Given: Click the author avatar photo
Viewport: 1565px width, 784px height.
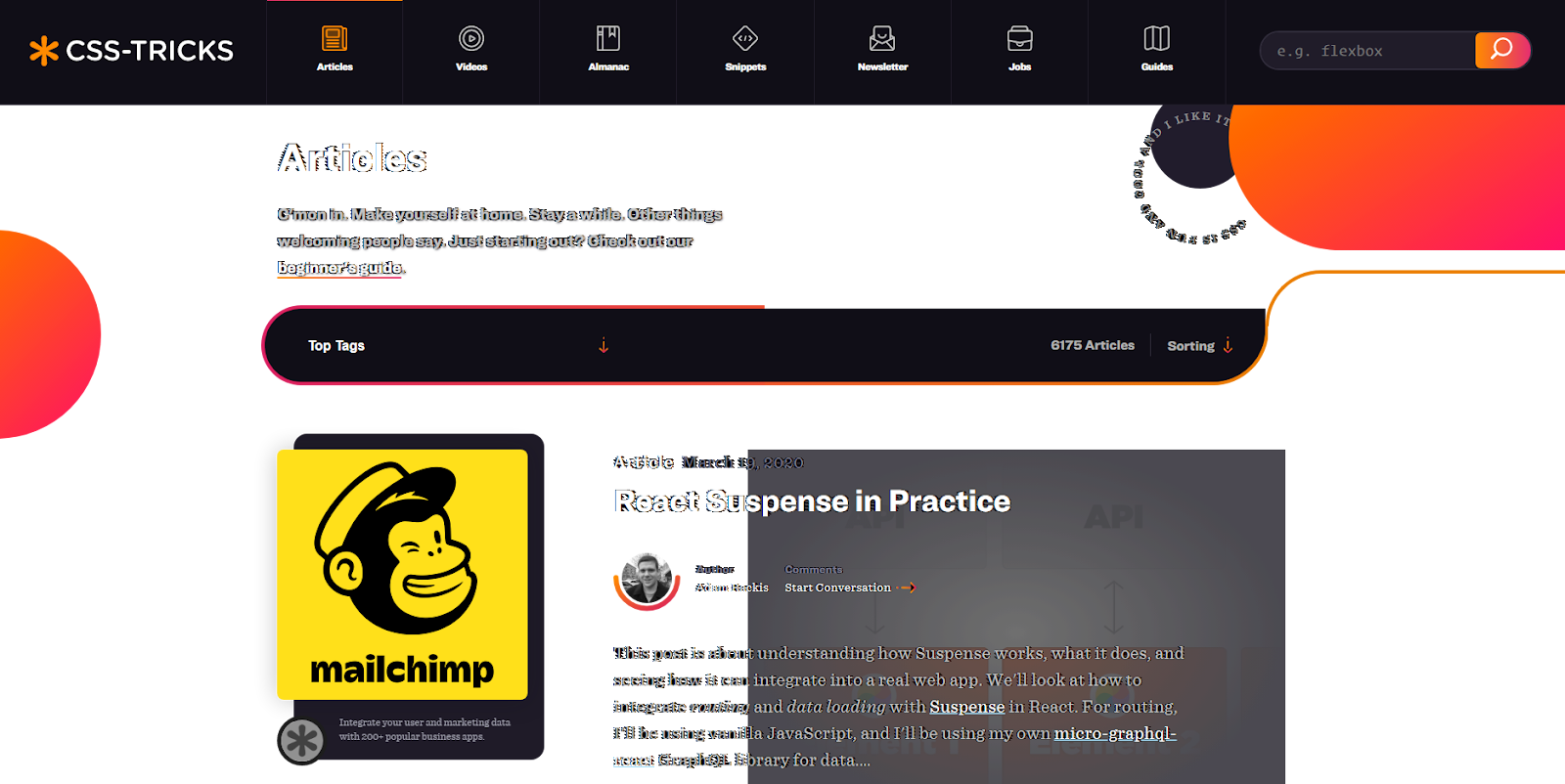Looking at the screenshot, I should pos(647,579).
